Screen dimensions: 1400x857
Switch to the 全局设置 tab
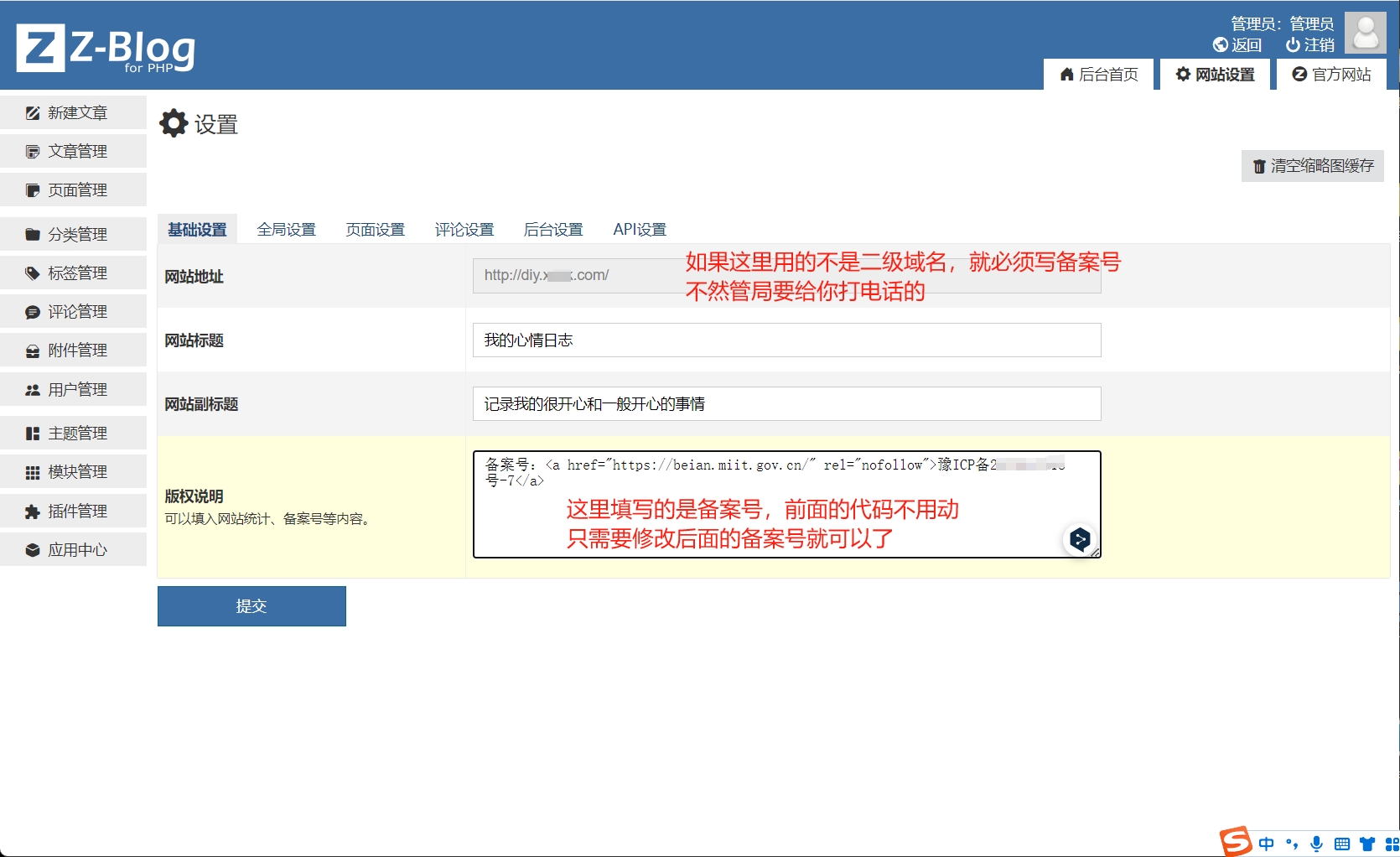tap(286, 229)
